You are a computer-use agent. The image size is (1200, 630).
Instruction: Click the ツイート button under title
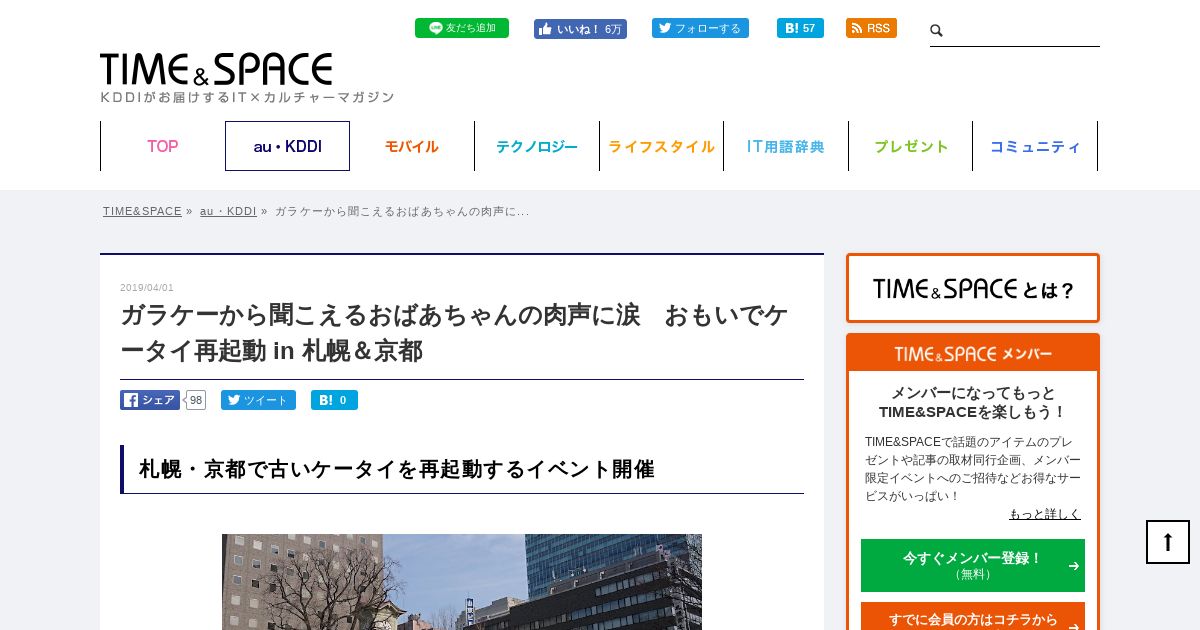click(258, 400)
